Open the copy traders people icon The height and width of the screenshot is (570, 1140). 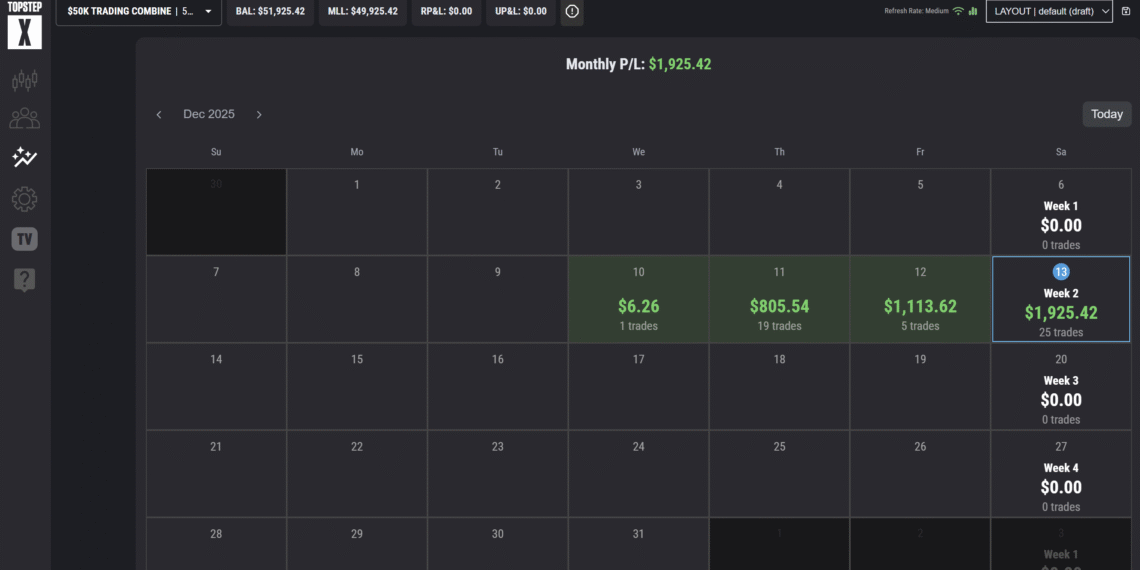[x=25, y=118]
